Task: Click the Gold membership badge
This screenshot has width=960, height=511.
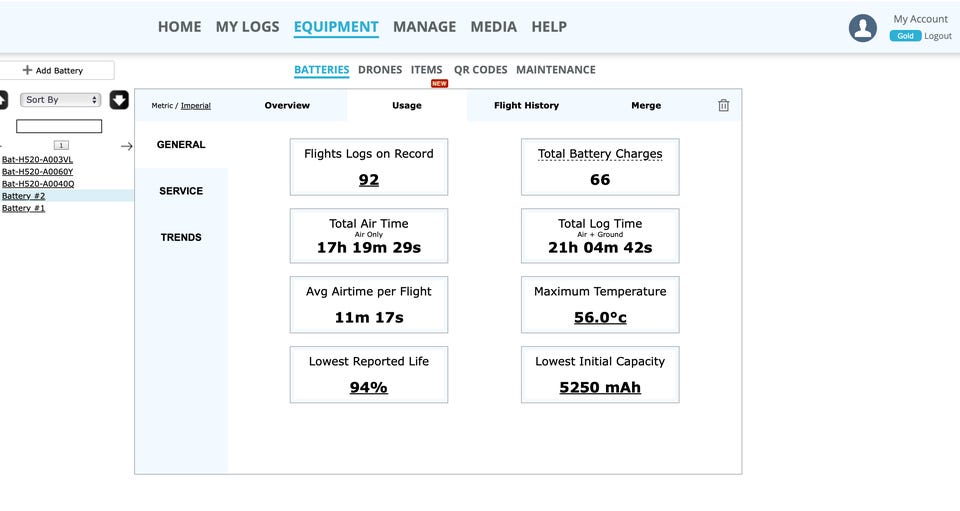Action: click(x=904, y=36)
